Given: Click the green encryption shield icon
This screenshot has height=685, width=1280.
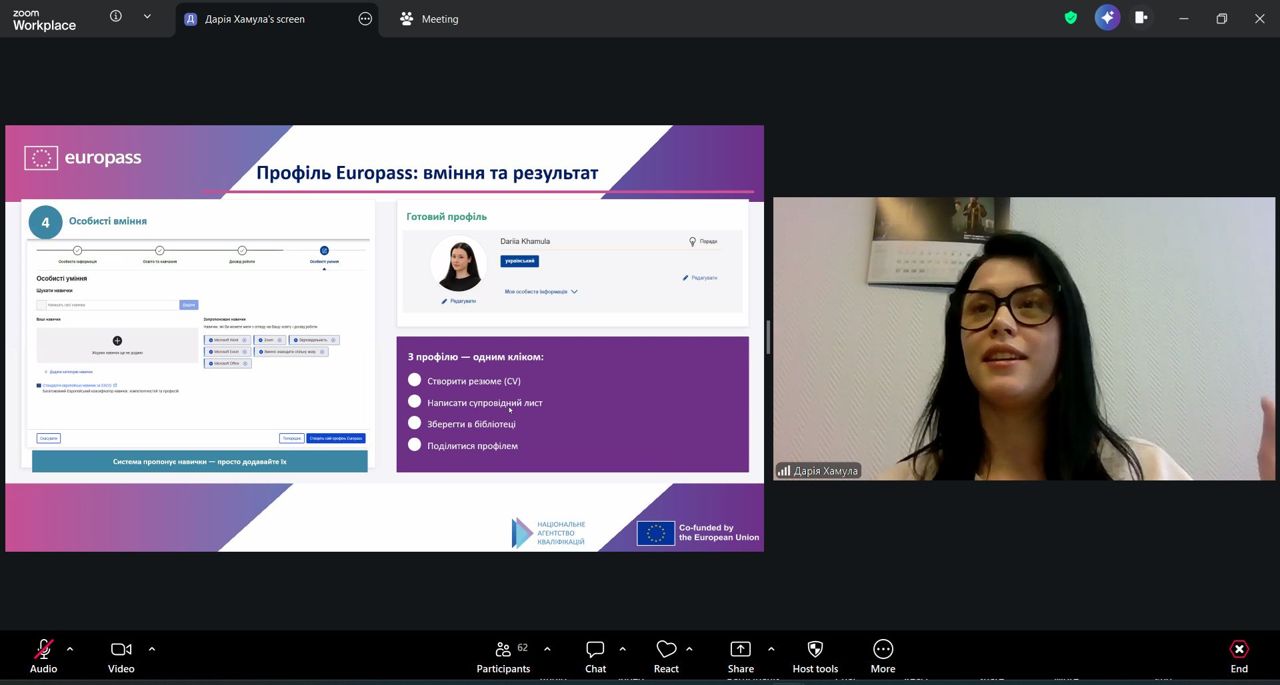Looking at the screenshot, I should click(1071, 18).
